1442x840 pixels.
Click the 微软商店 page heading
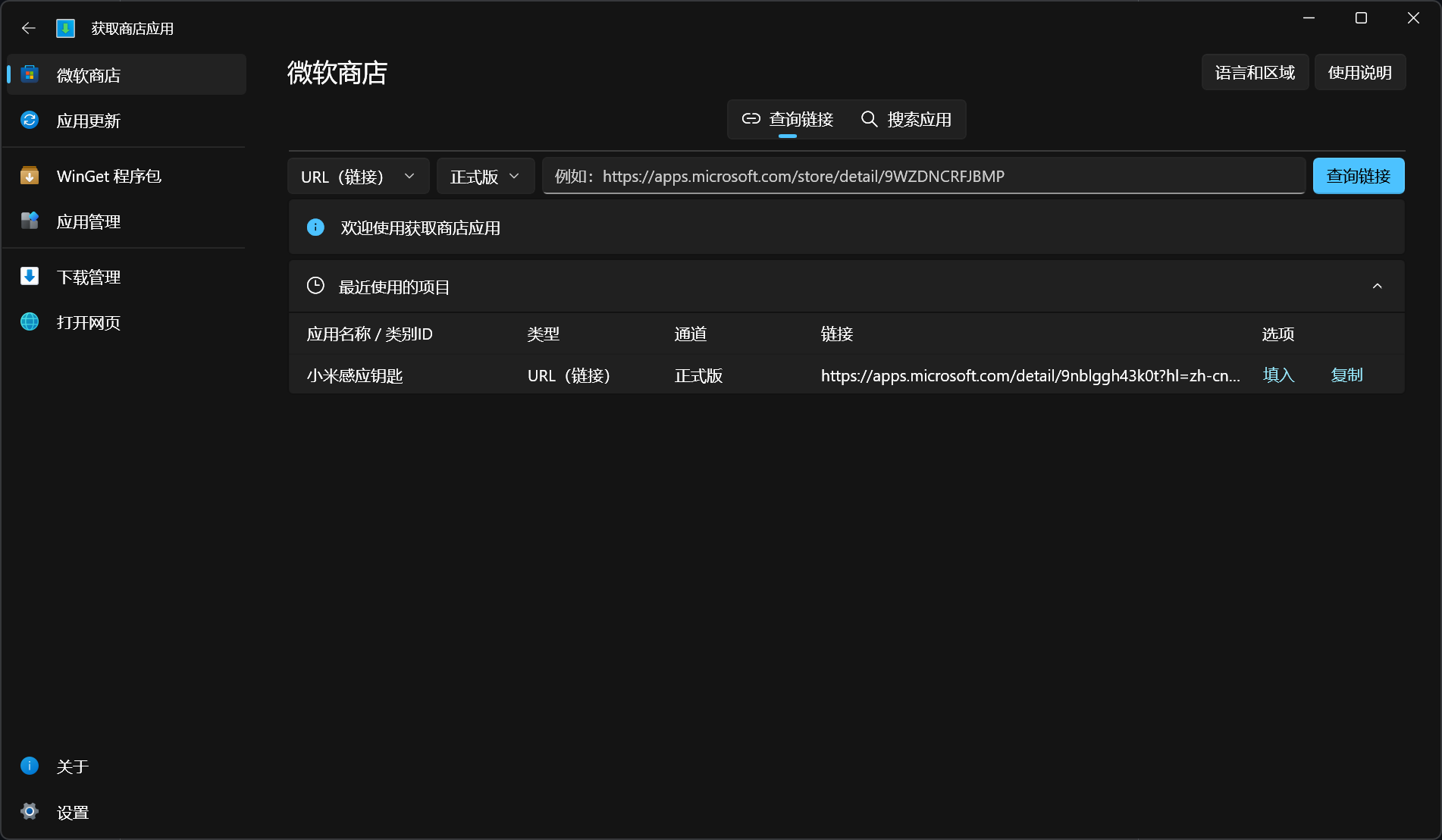coord(337,73)
